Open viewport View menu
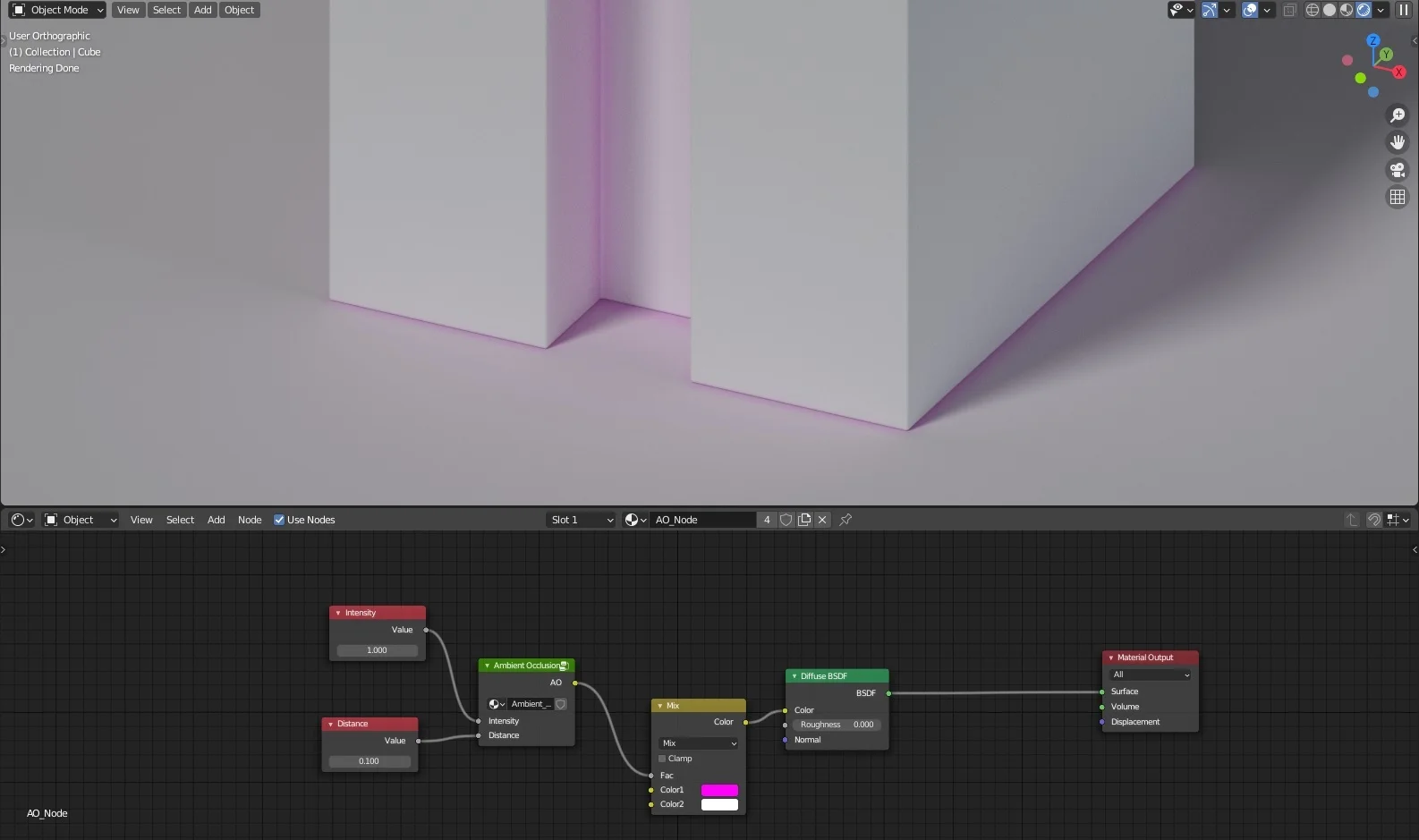1419x840 pixels. coord(128,10)
